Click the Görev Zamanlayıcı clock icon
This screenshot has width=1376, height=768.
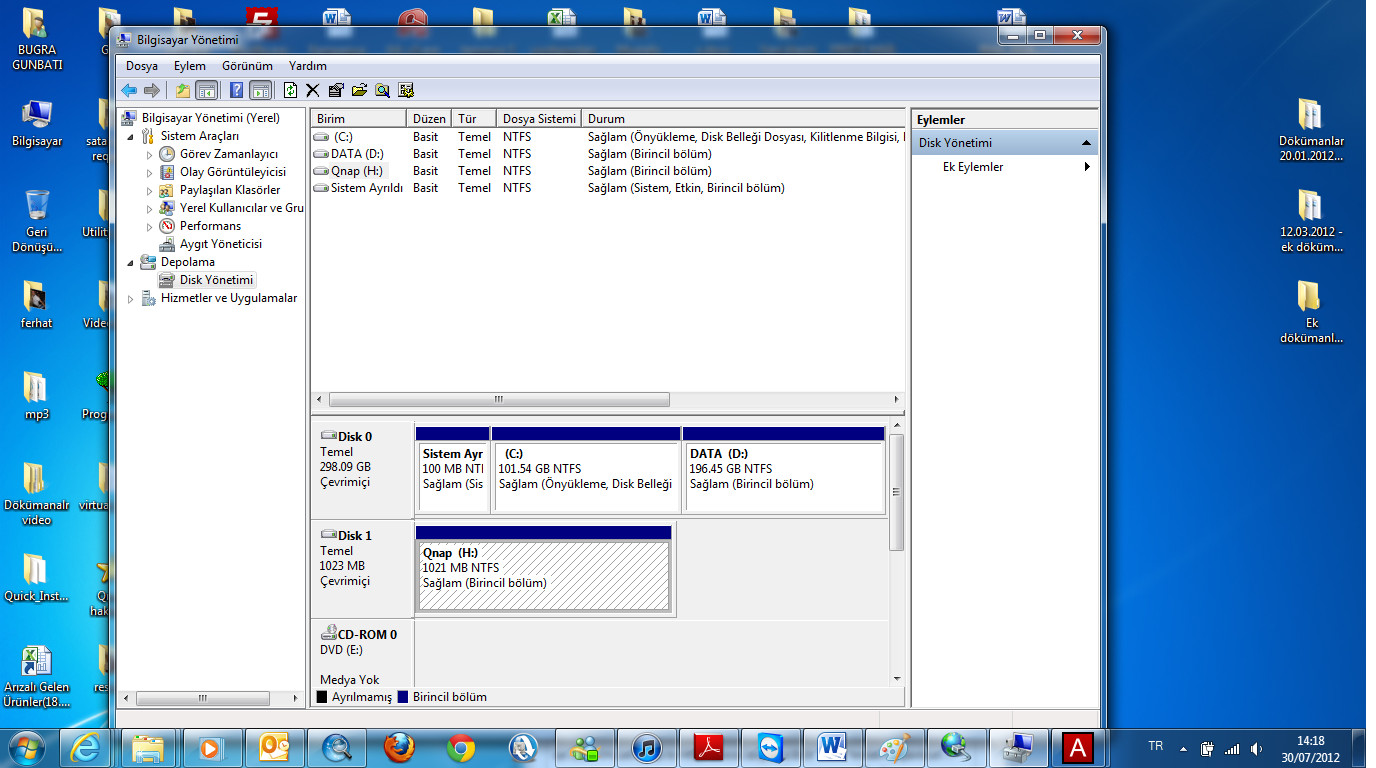167,154
